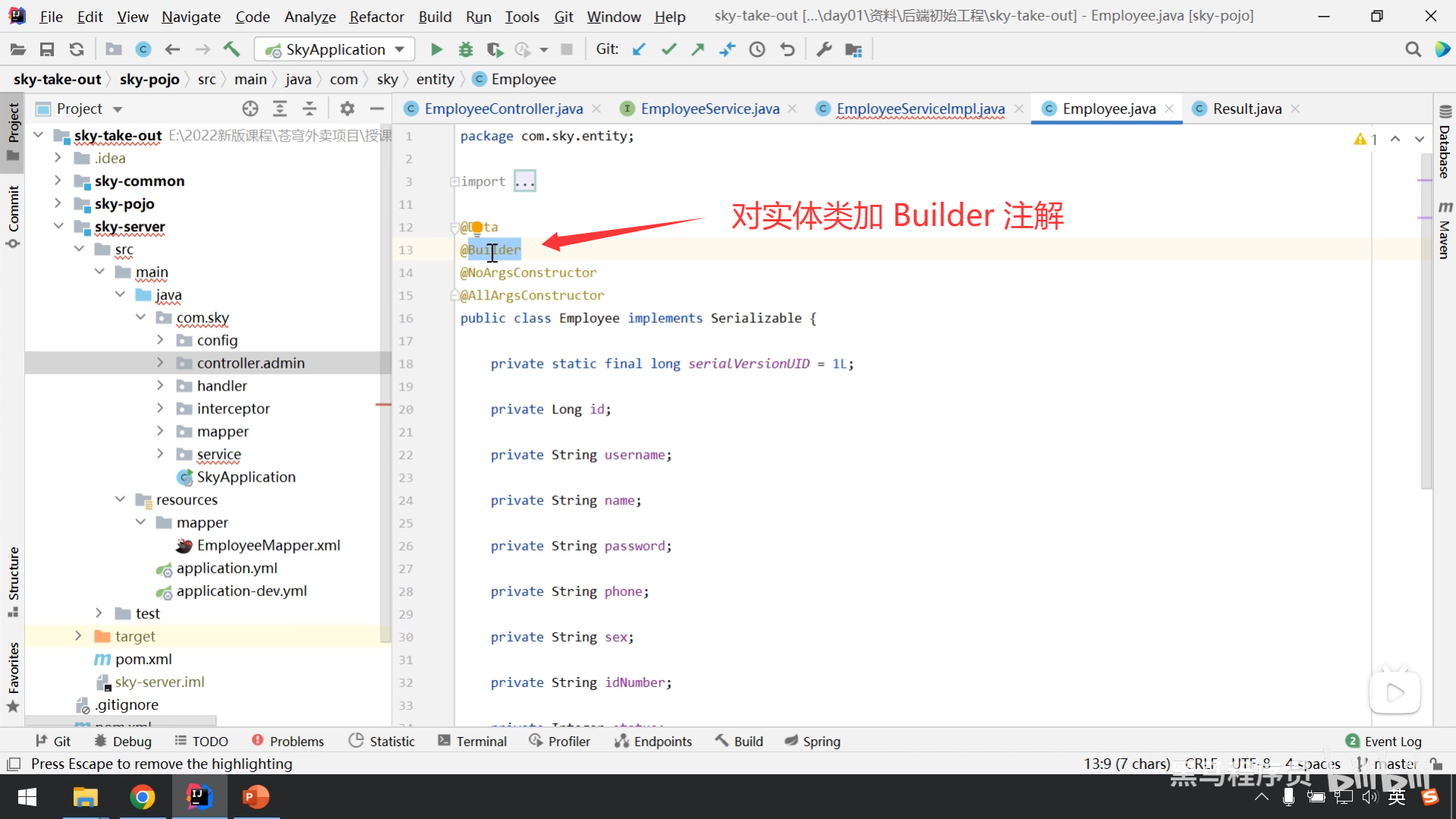Open Git show history clock icon
This screenshot has width=1456, height=819.
pos(757,49)
